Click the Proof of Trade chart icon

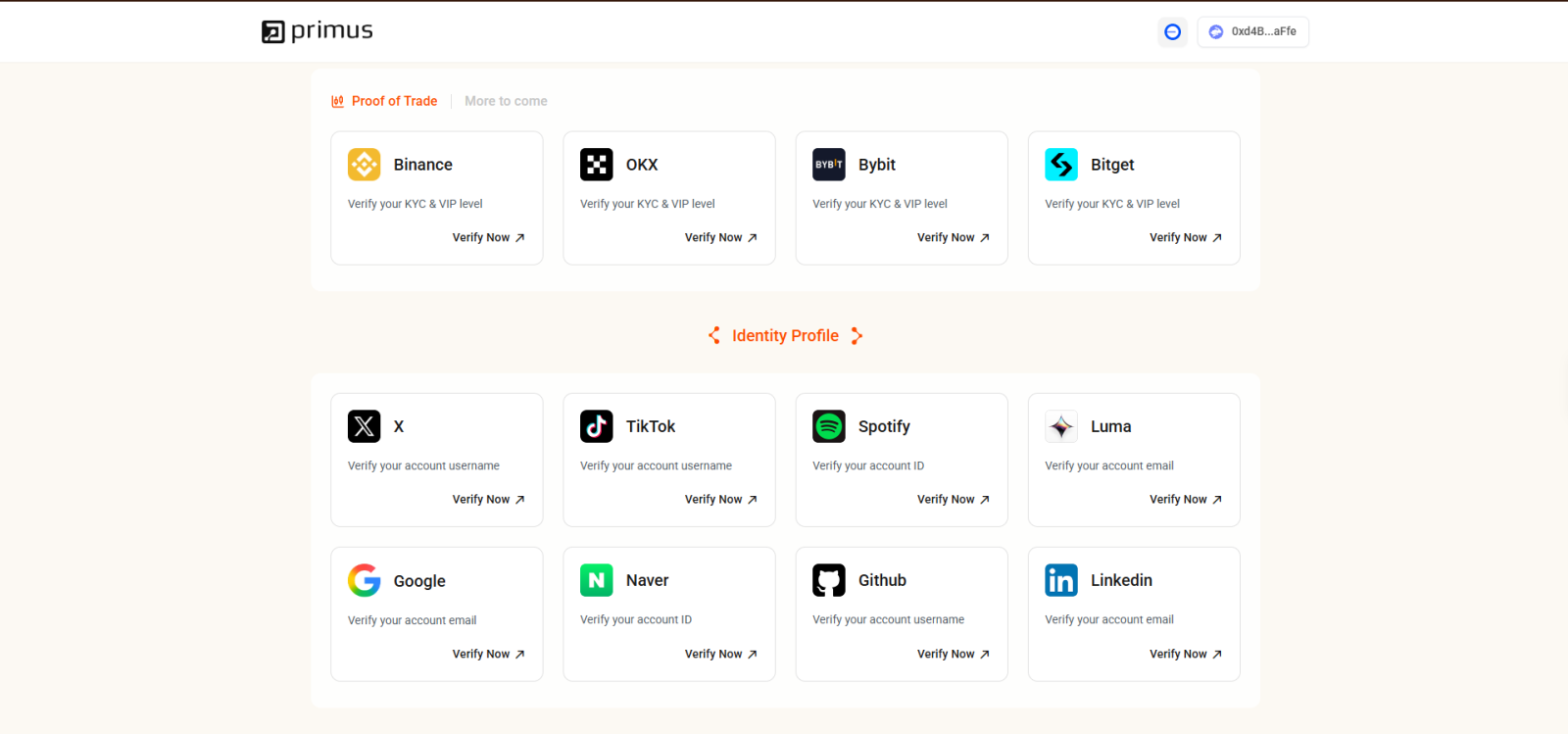[337, 101]
